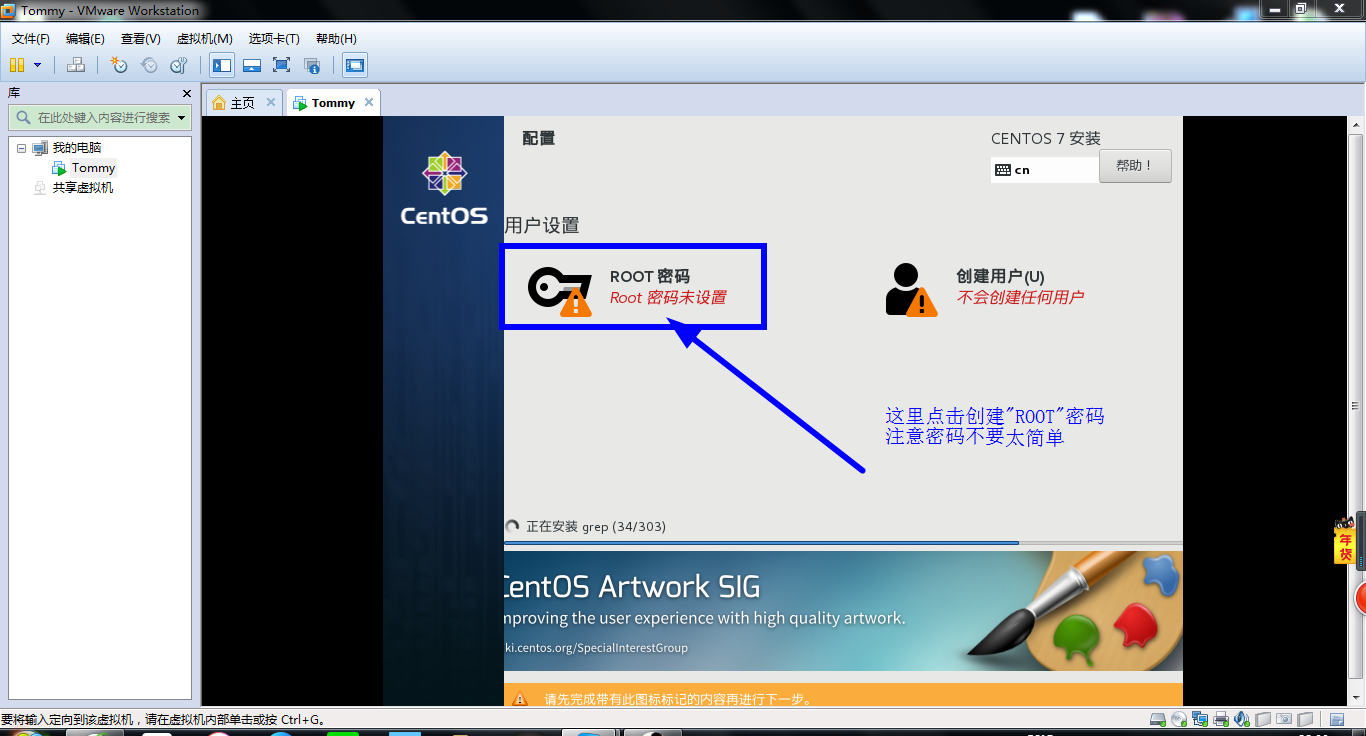Click the 帮助！ button in the installer
Viewport: 1366px width, 736px height.
[x=1135, y=166]
